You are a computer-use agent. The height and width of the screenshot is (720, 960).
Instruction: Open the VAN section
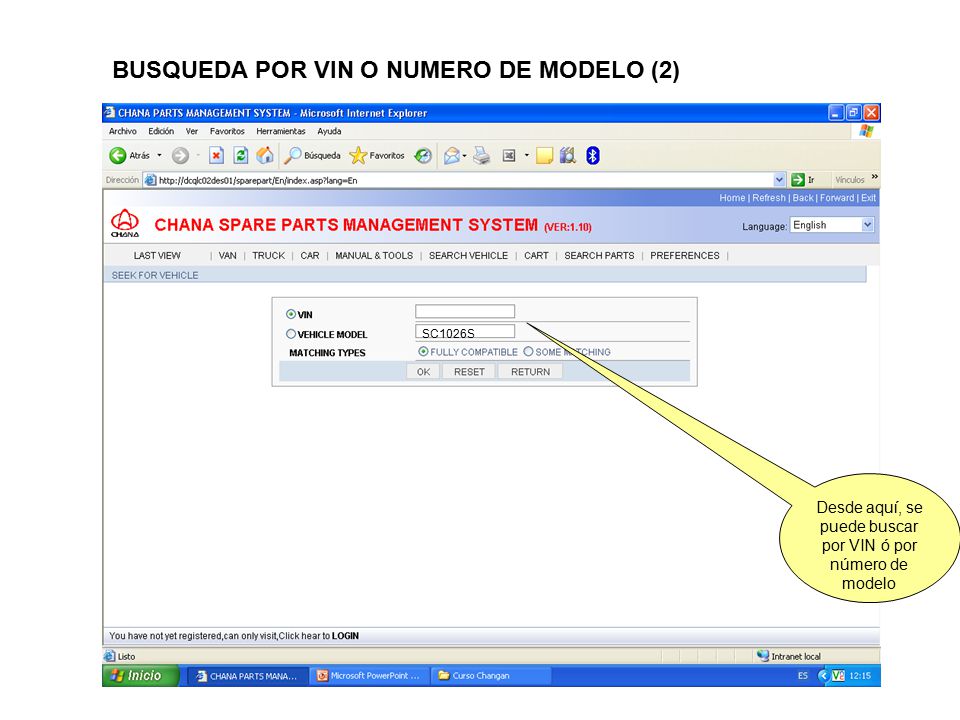click(x=227, y=255)
